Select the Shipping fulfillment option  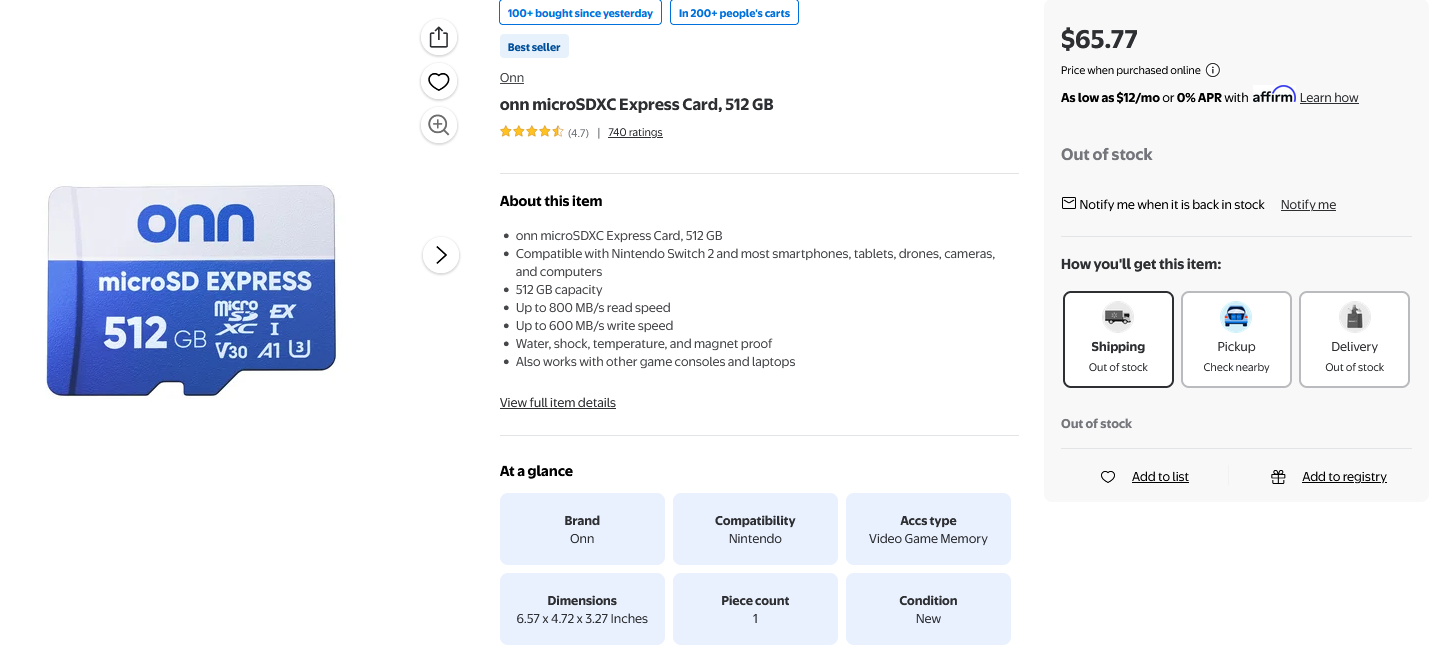tap(1118, 339)
